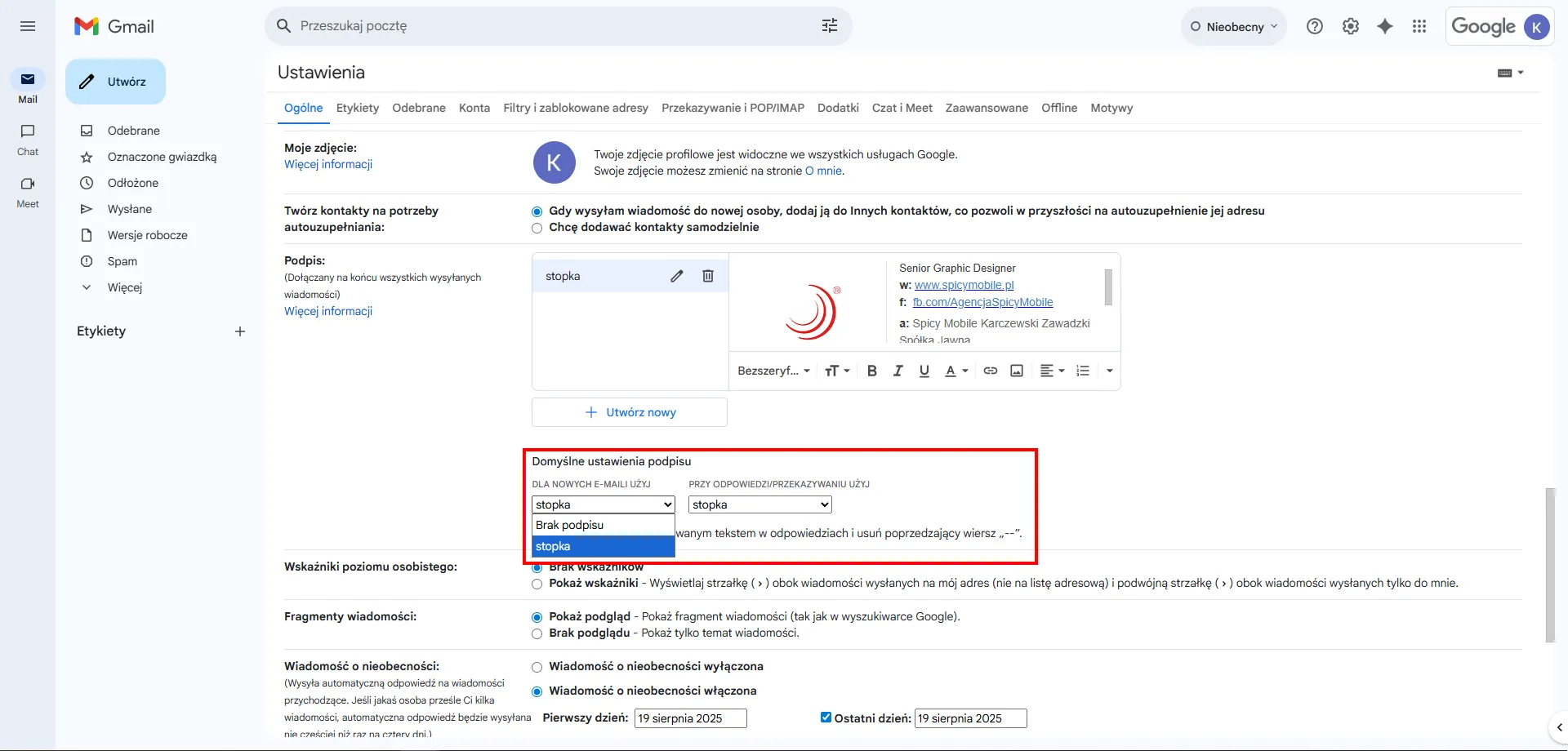Open the 'Nieobecny' status dropdown
1568x751 pixels.
pos(1233,25)
